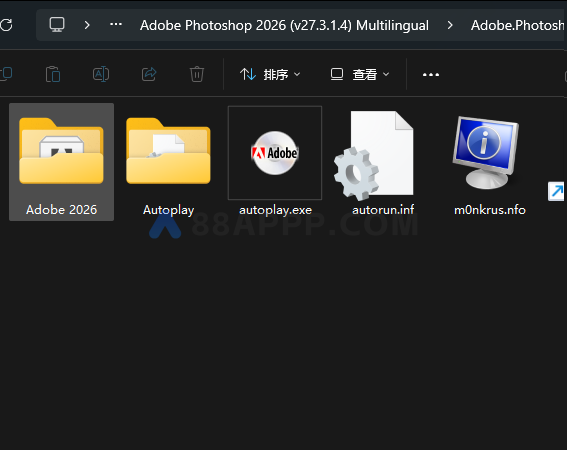Open the 查看 view dropdown

360,75
